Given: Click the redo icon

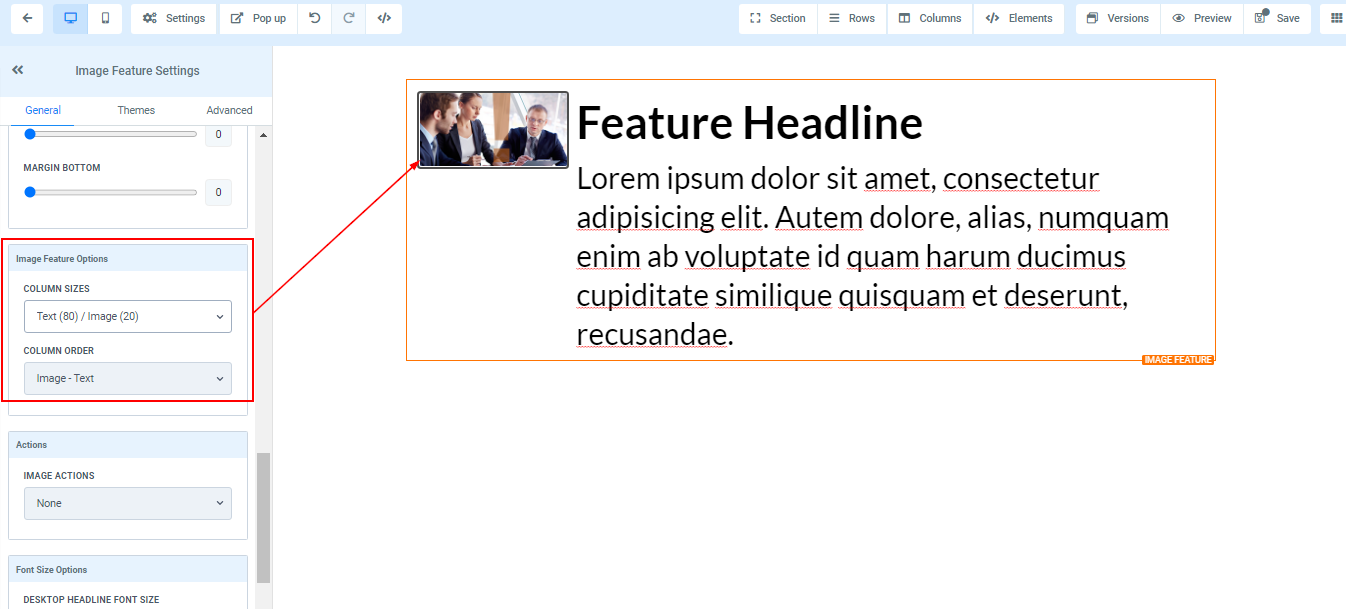Looking at the screenshot, I should coord(349,18).
